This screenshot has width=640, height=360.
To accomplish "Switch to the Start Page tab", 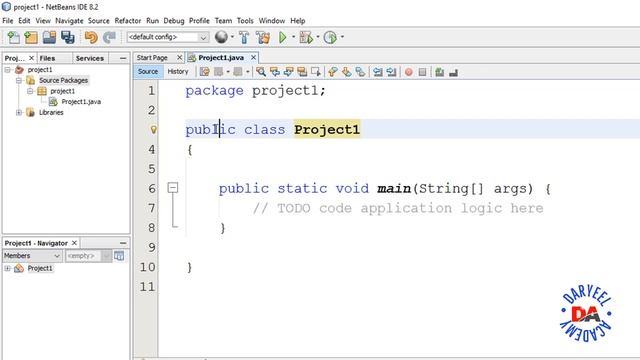I will (x=152, y=58).
